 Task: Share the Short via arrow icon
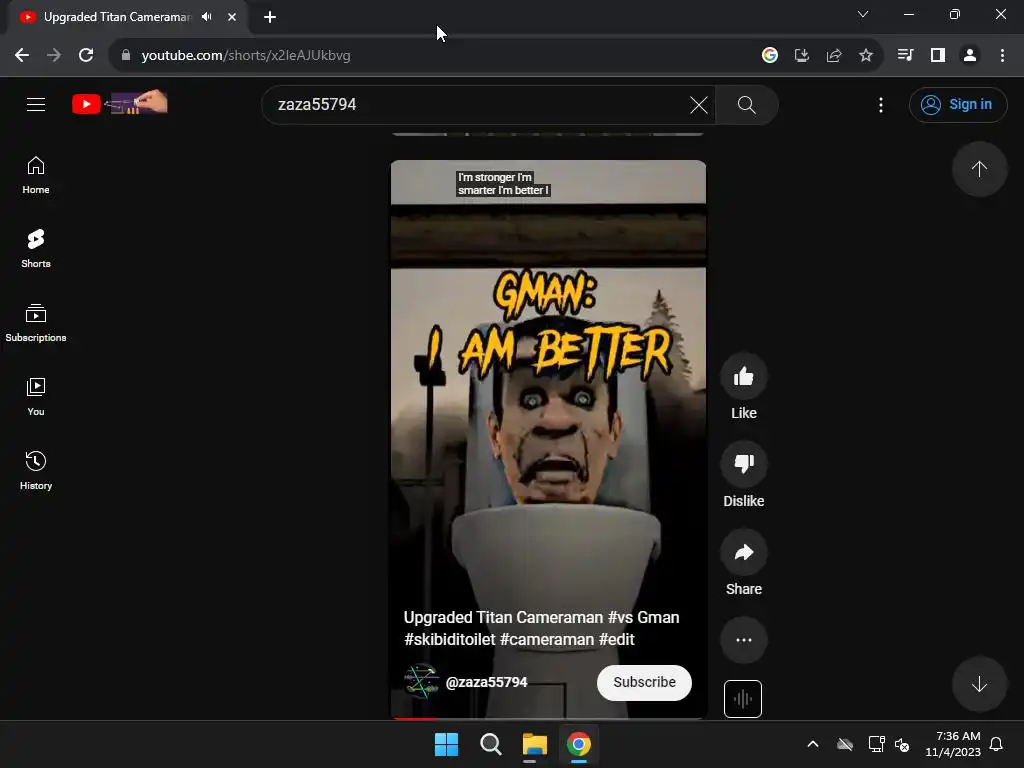[744, 552]
